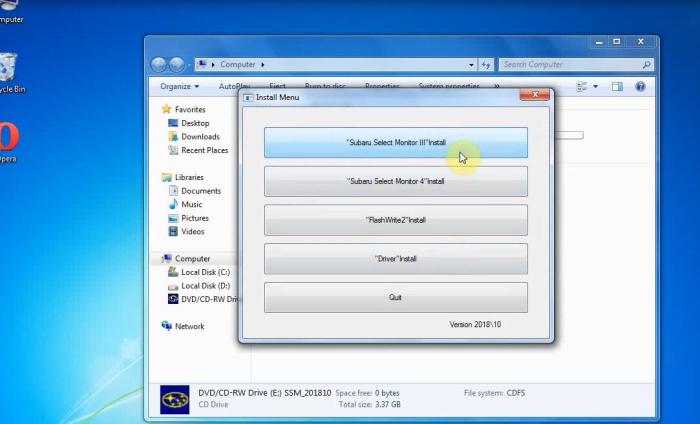Click the Music note icon
This screenshot has height=424, width=700.
(173, 204)
